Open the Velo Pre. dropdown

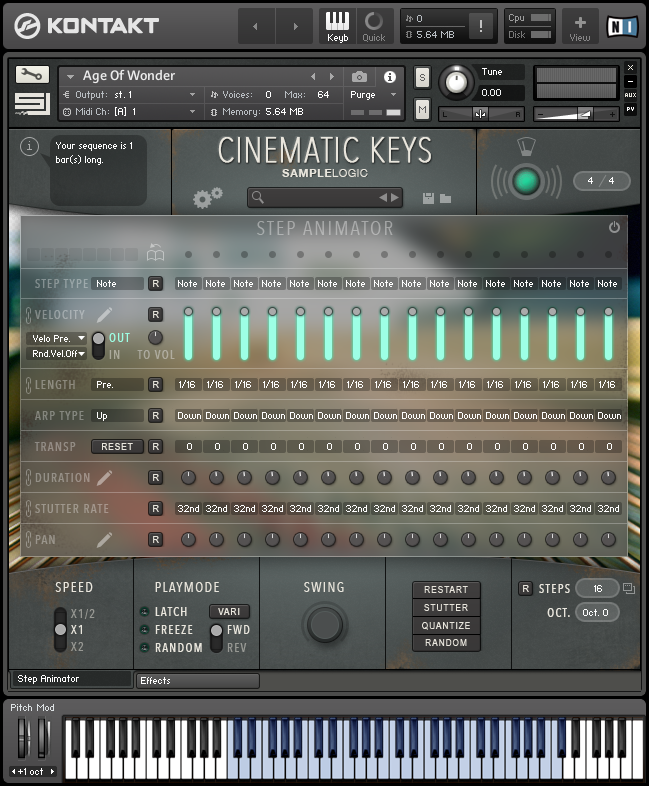pyautogui.click(x=56, y=338)
